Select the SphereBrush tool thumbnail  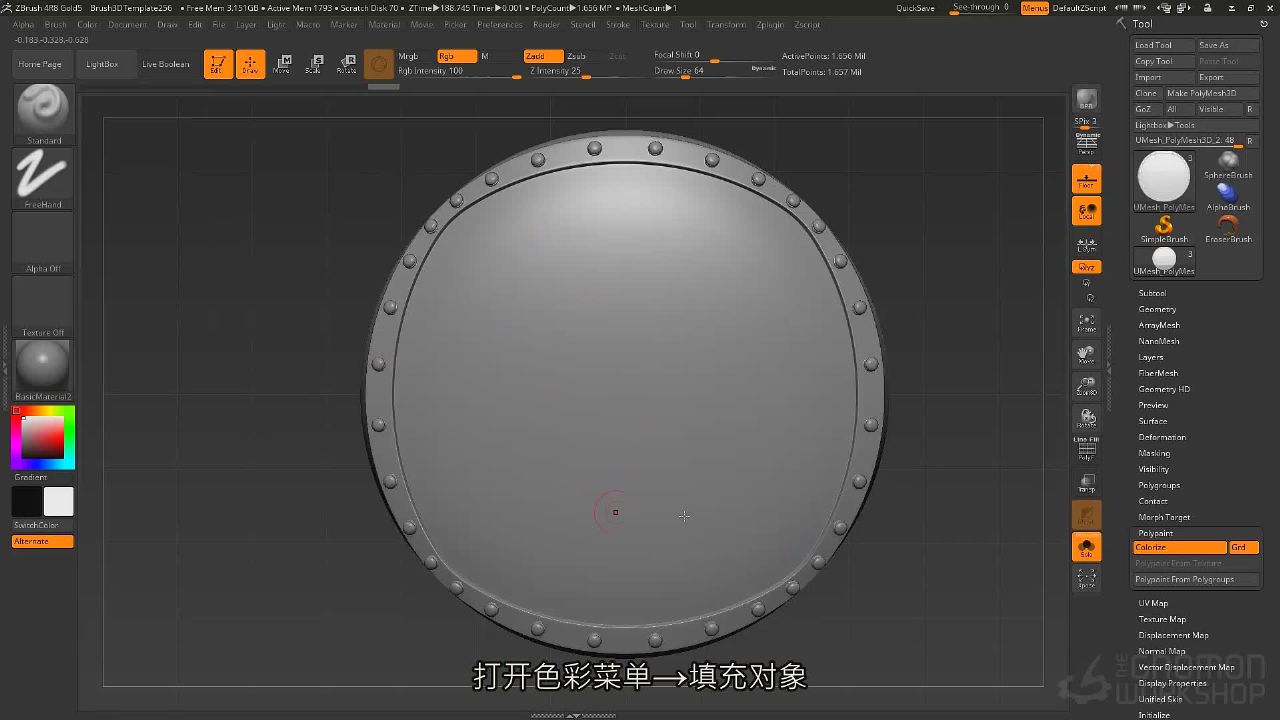(1228, 165)
